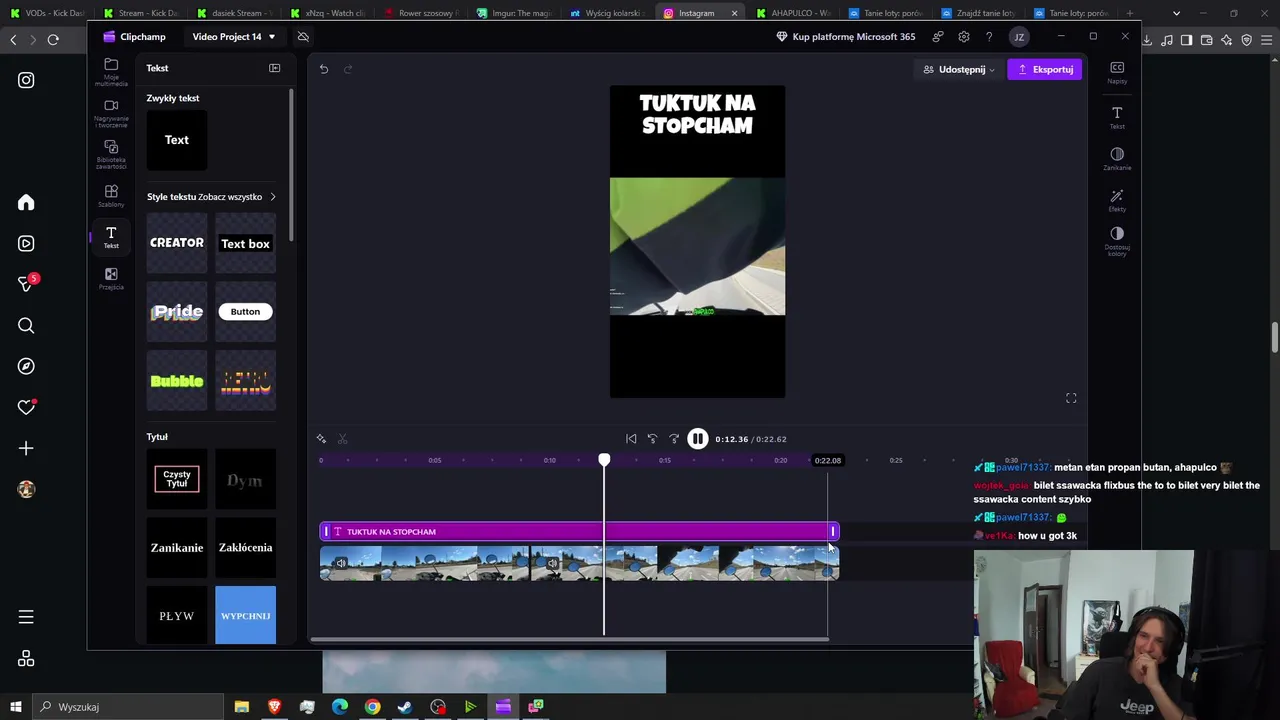Viewport: 1280px width, 720px height.
Task: Open Efekty effects panel
Action: click(1117, 200)
